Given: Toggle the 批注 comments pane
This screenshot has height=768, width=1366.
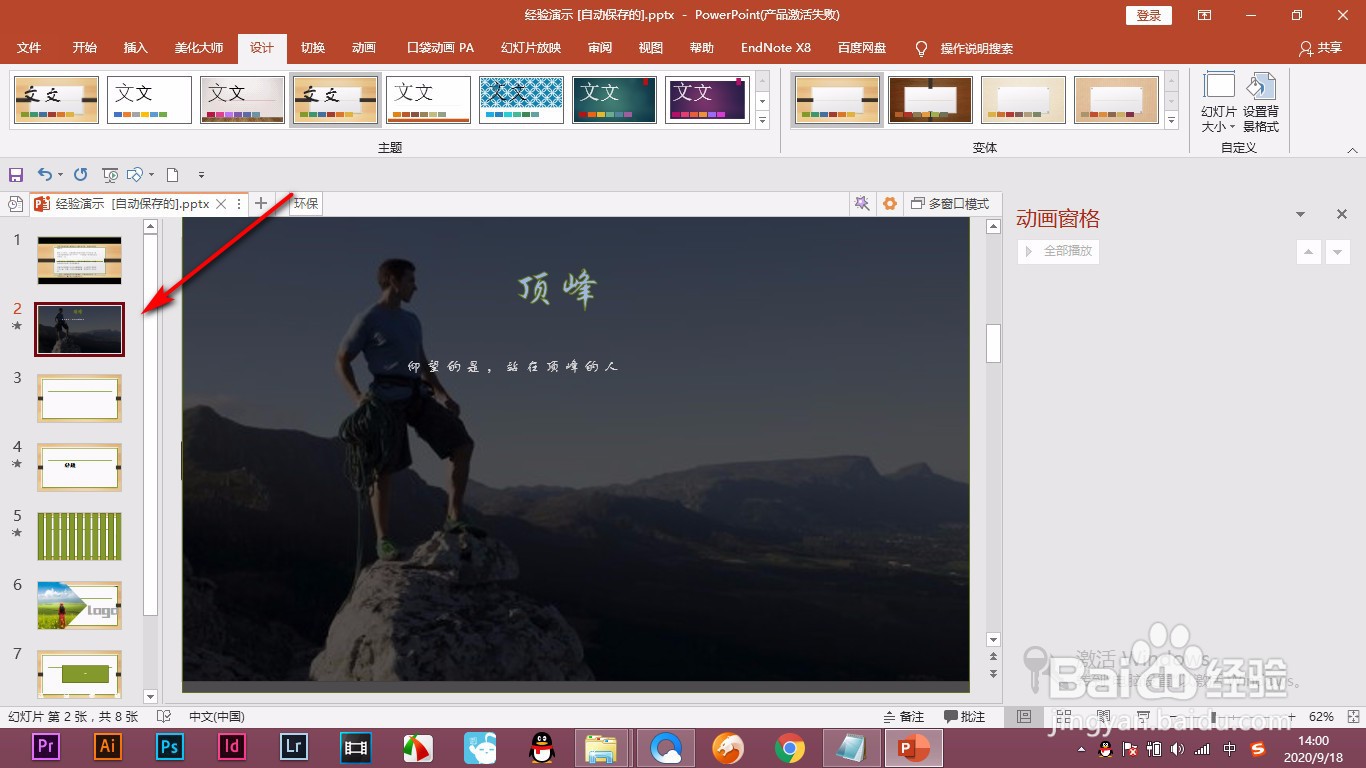Looking at the screenshot, I should (x=965, y=717).
